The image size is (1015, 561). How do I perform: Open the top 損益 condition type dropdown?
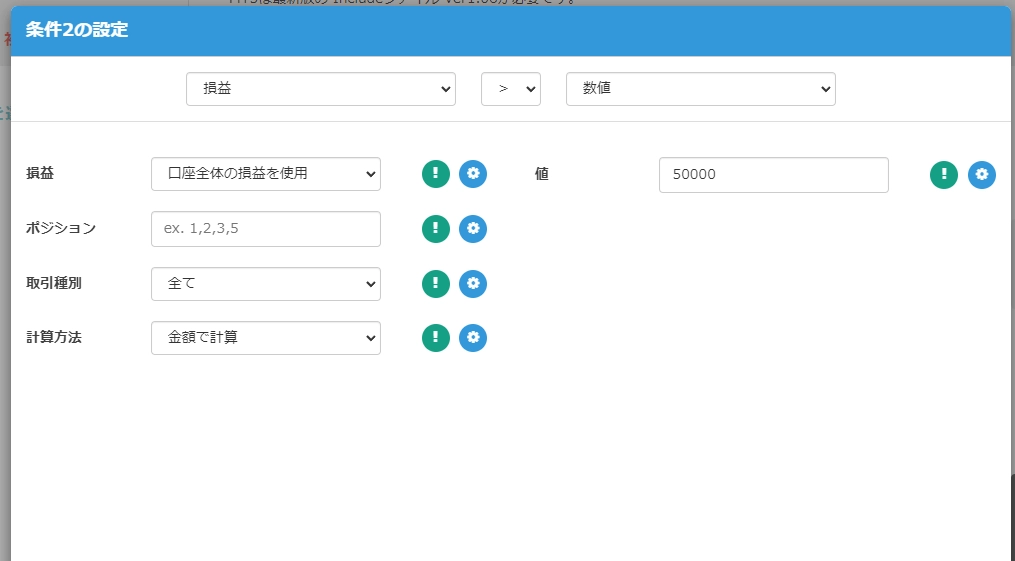point(320,89)
